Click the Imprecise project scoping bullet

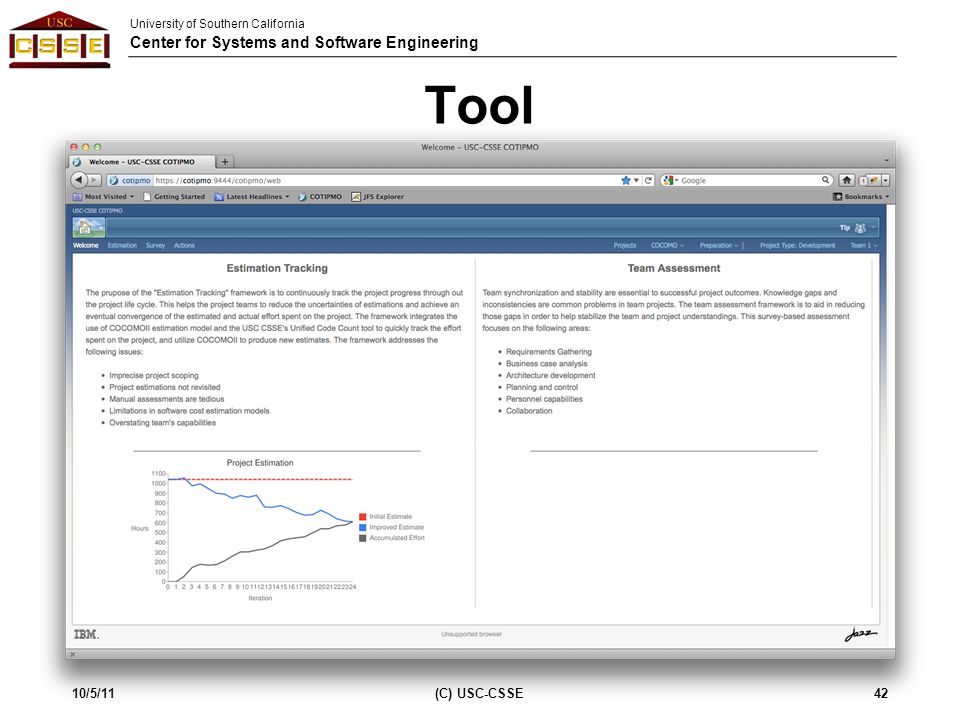[x=154, y=375]
